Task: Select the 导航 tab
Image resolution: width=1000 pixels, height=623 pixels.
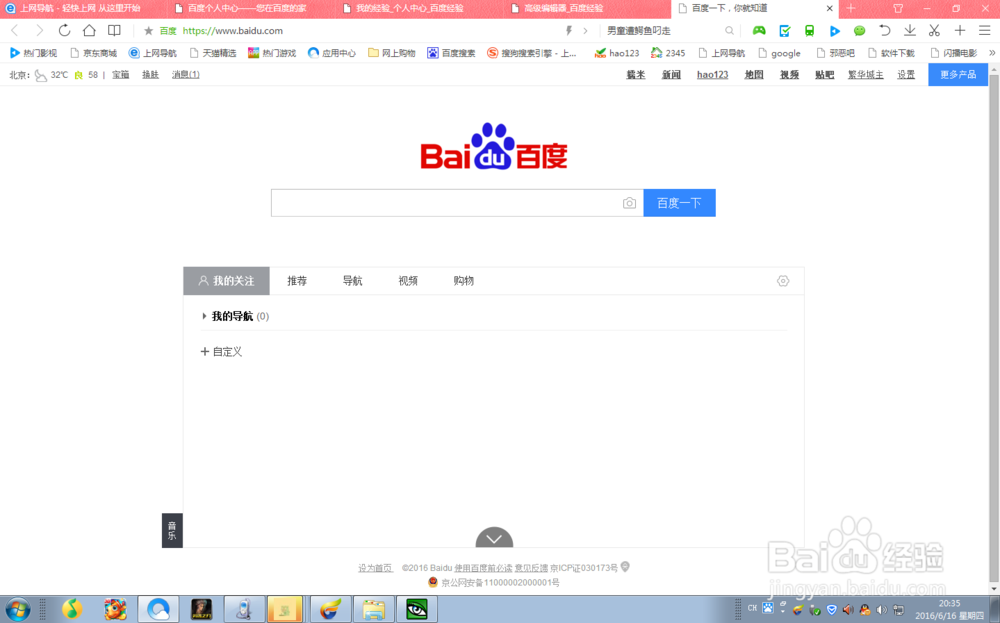Action: pyautogui.click(x=353, y=281)
